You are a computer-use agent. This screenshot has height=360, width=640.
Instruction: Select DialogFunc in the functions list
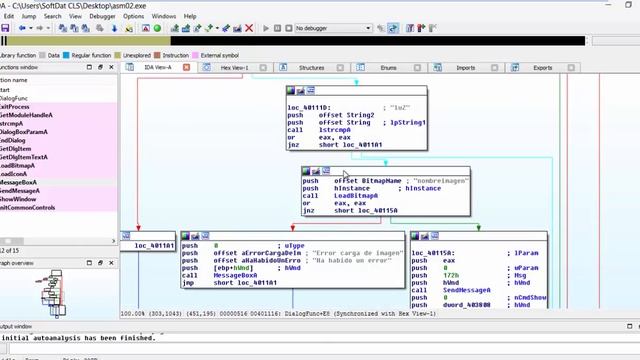[x=58, y=98]
